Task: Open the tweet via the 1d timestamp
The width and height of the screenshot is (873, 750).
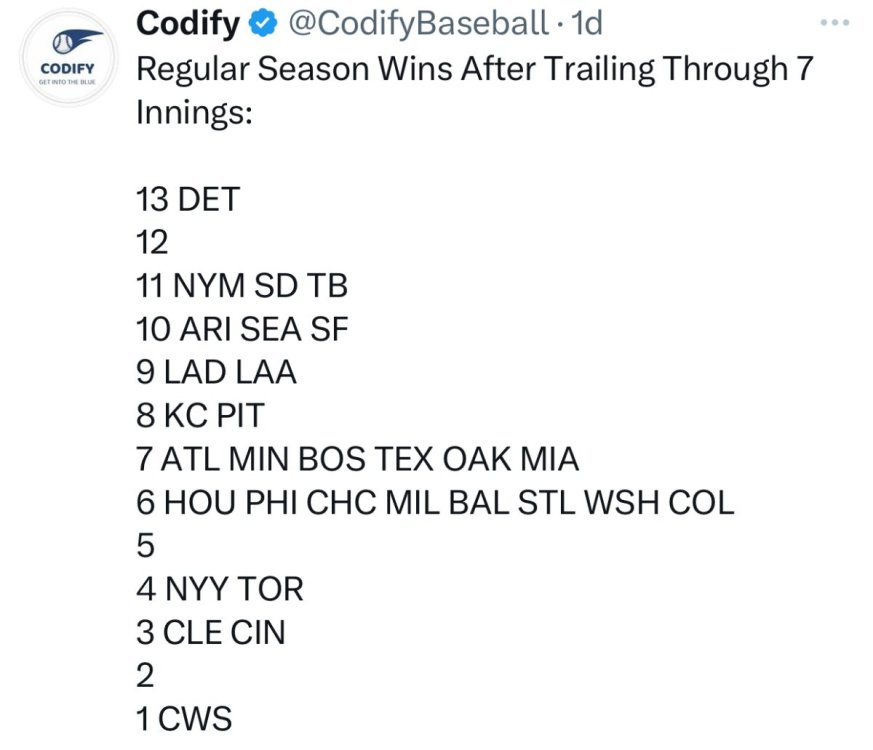Action: tap(585, 23)
